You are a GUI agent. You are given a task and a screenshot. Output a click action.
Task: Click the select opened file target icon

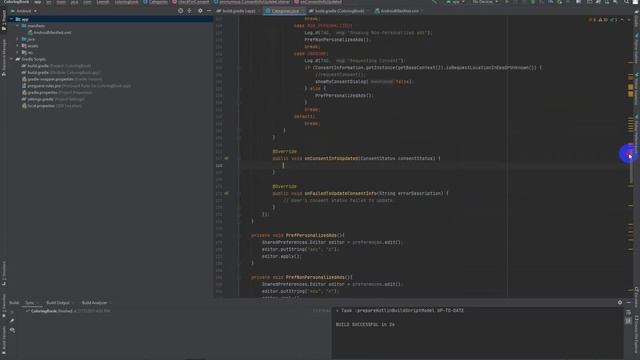tap(180, 11)
